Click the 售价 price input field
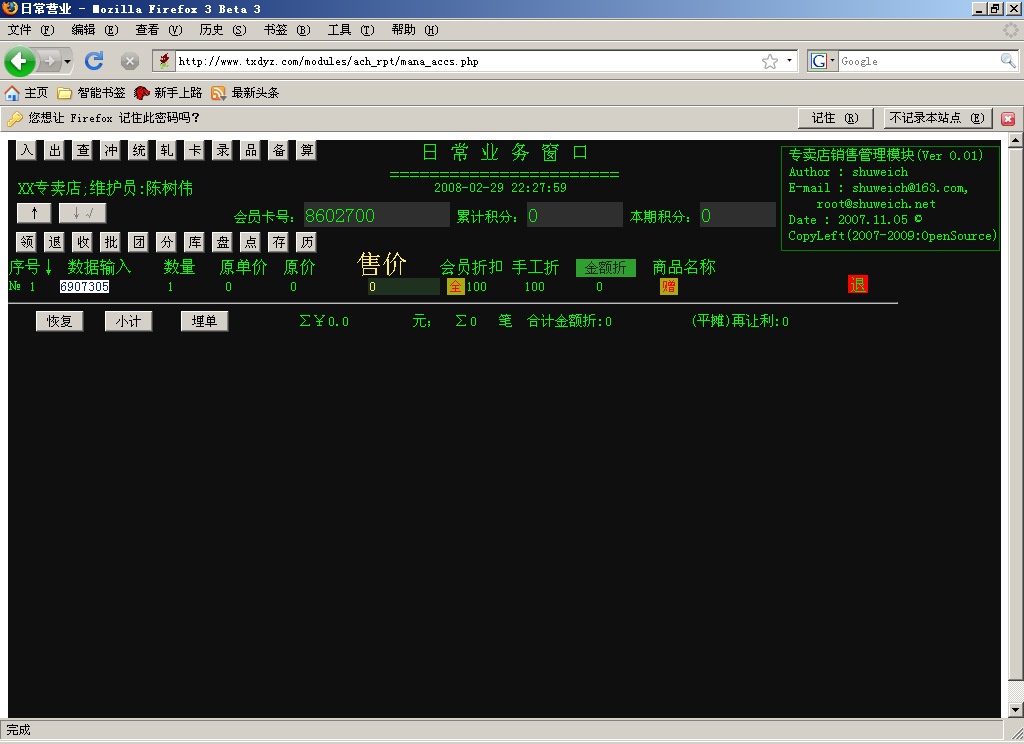 tap(404, 287)
